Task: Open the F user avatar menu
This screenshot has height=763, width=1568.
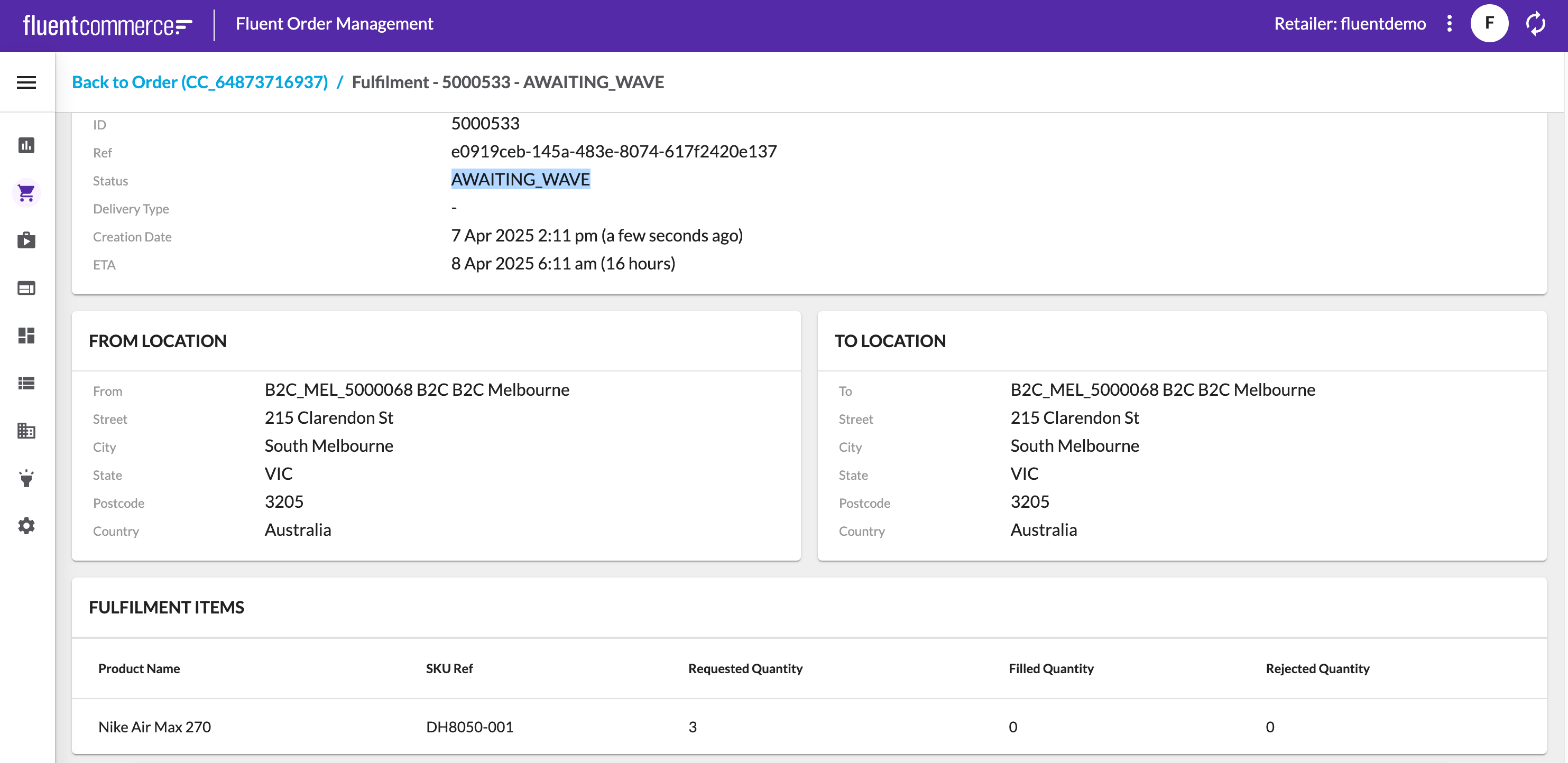Action: [x=1489, y=24]
